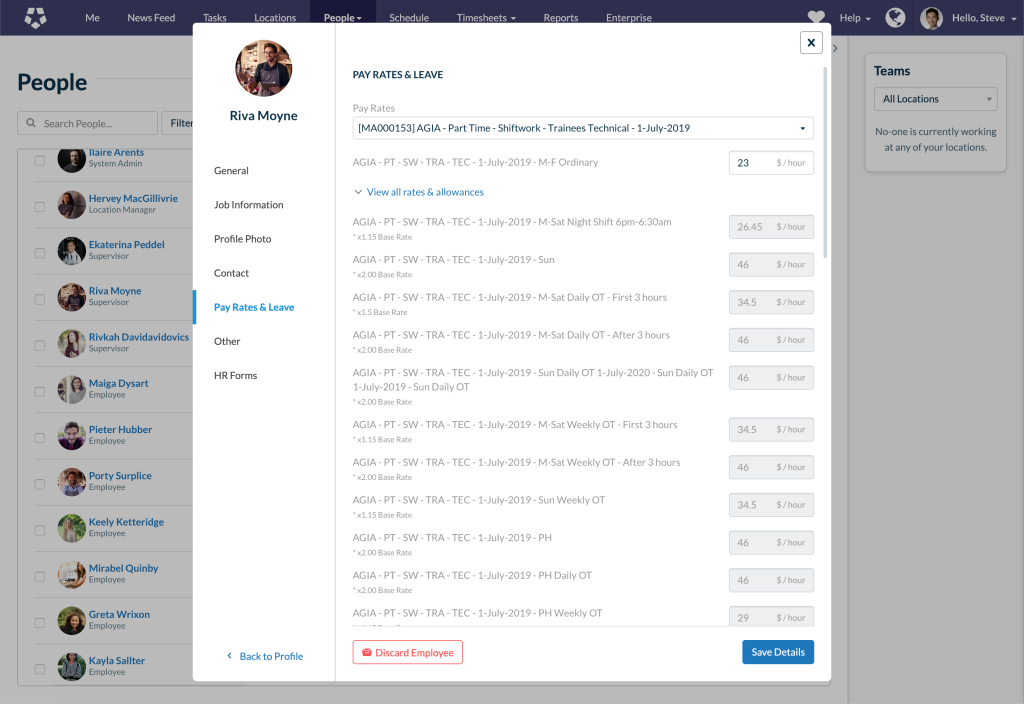The height and width of the screenshot is (704, 1024).
Task: Click the dialog's vertical scrollbar
Action: [825, 160]
